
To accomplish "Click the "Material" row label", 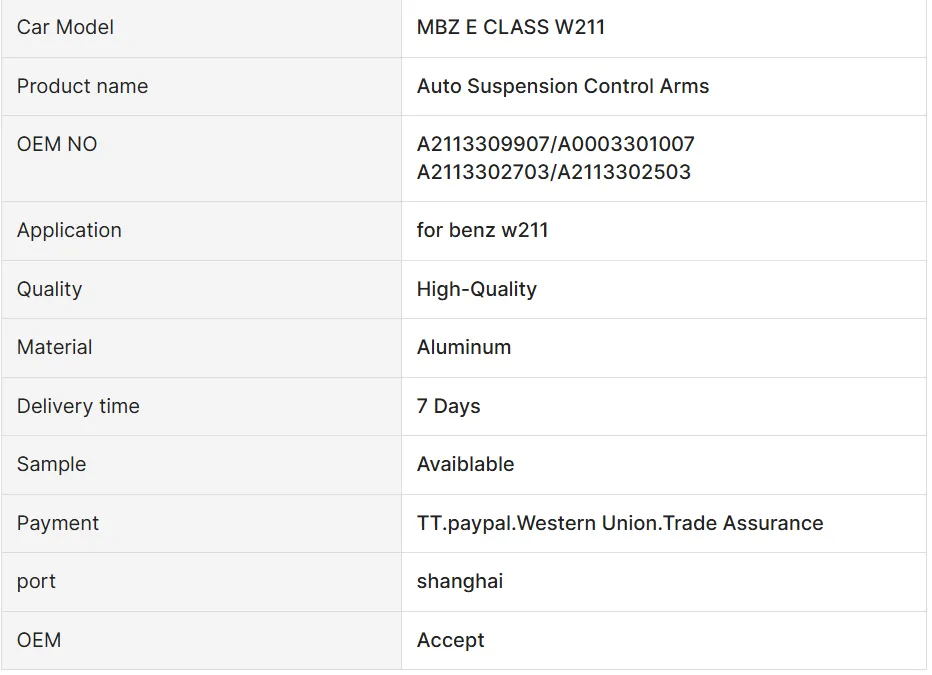I will tap(54, 347).
